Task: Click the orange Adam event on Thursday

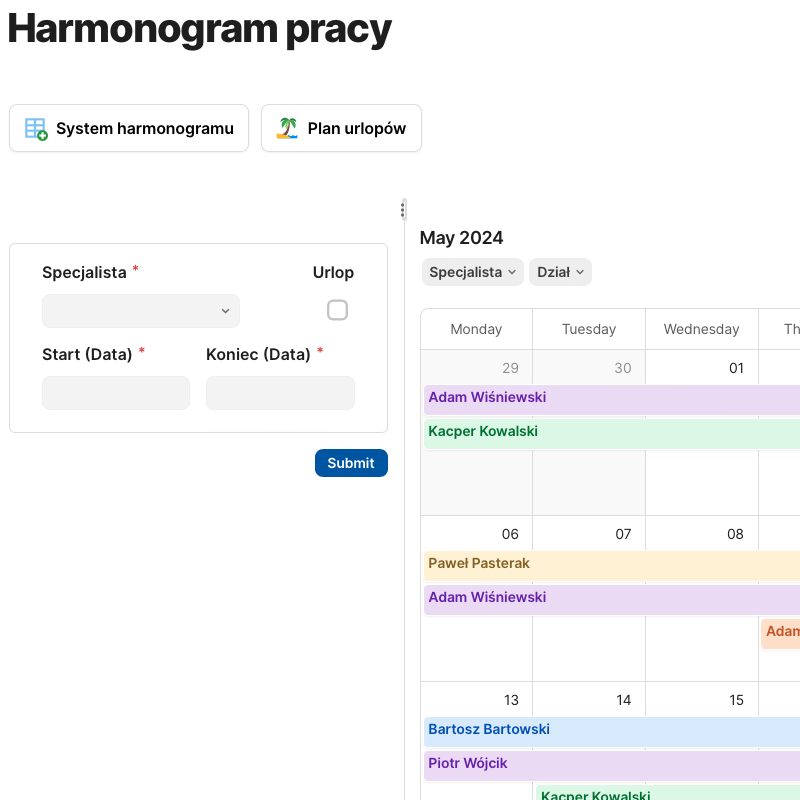Action: click(781, 632)
